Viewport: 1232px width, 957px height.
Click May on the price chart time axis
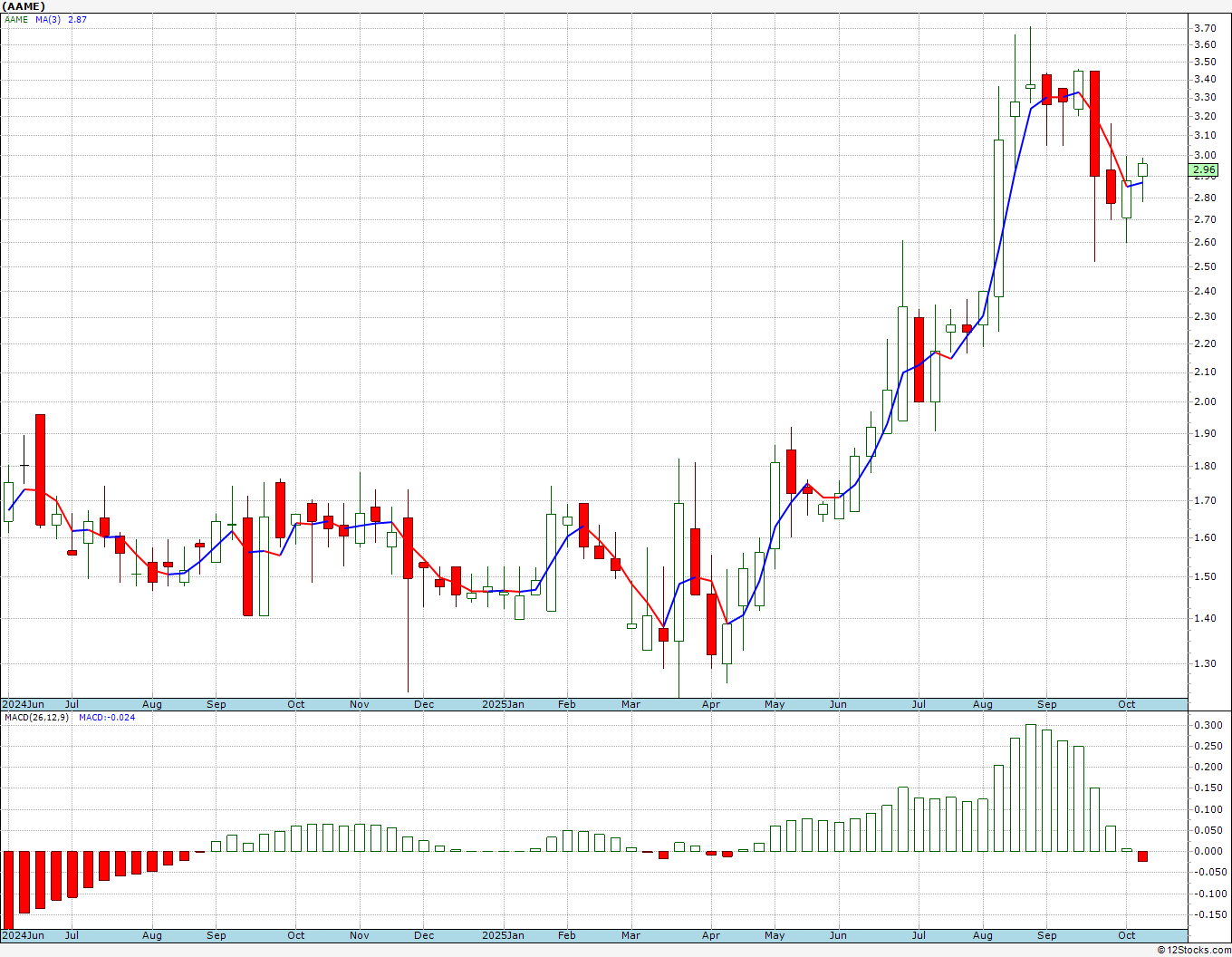[775, 705]
